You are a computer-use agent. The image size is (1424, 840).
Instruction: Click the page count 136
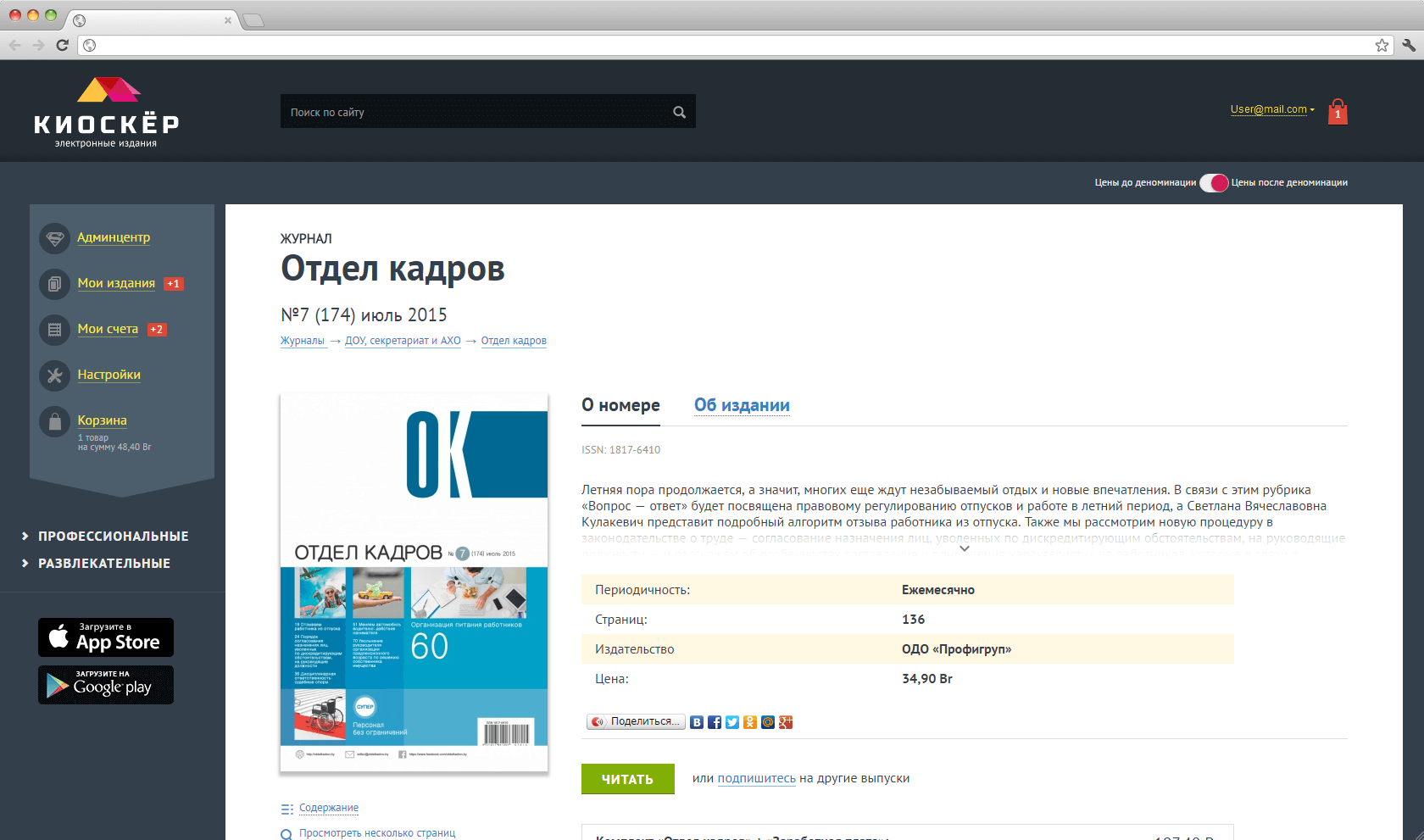(x=913, y=620)
